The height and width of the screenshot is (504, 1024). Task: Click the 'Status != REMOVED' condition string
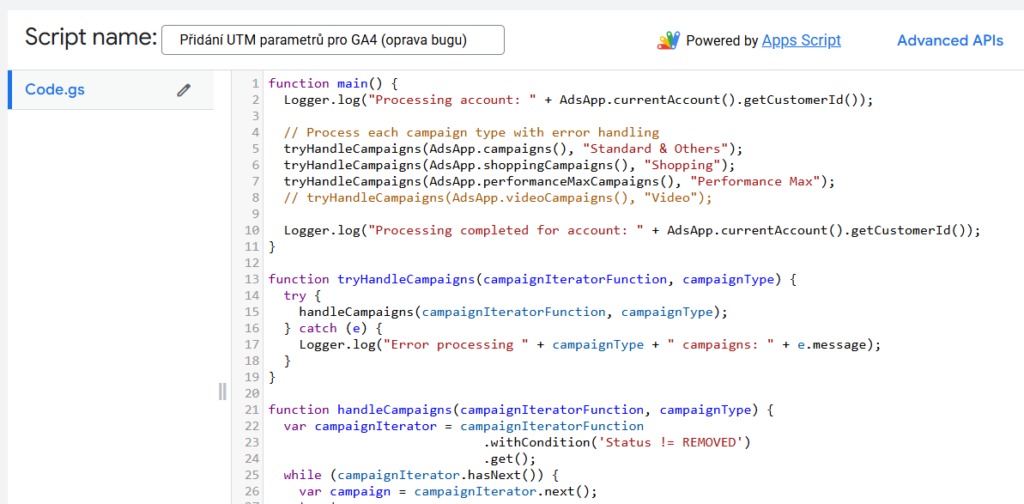(x=673, y=443)
